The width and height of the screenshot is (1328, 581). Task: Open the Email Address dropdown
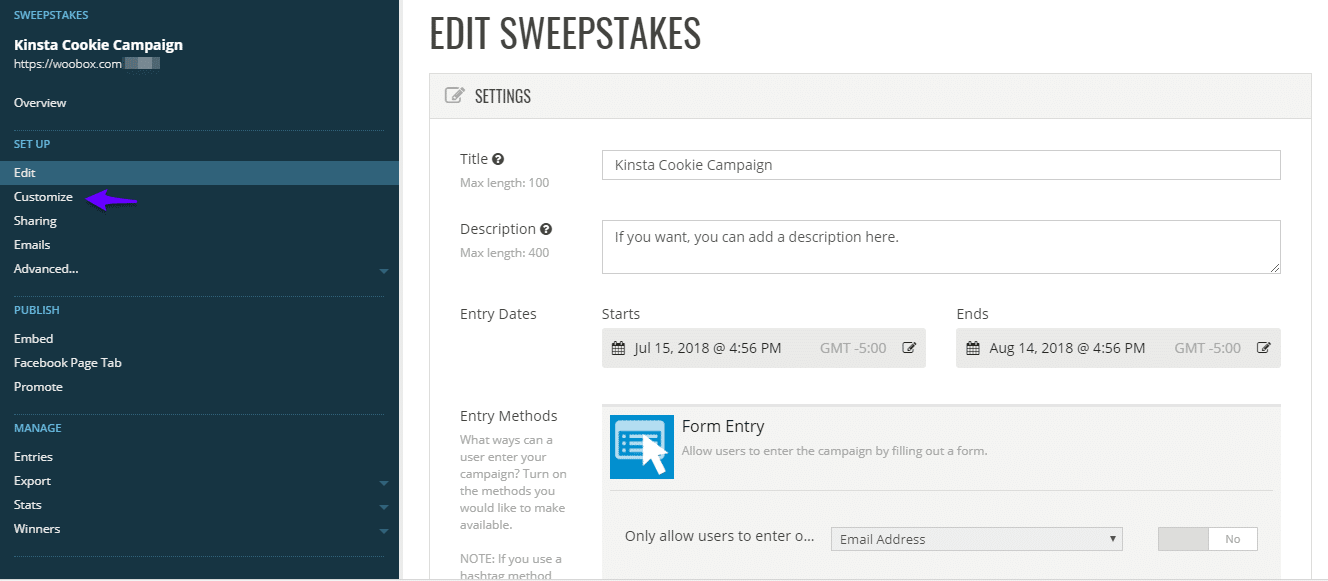(x=975, y=538)
